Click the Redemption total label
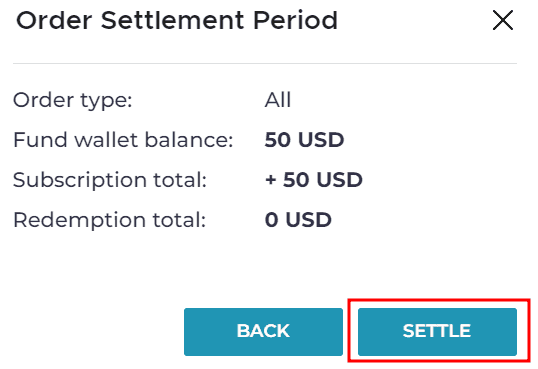The image size is (538, 369). 109,220
